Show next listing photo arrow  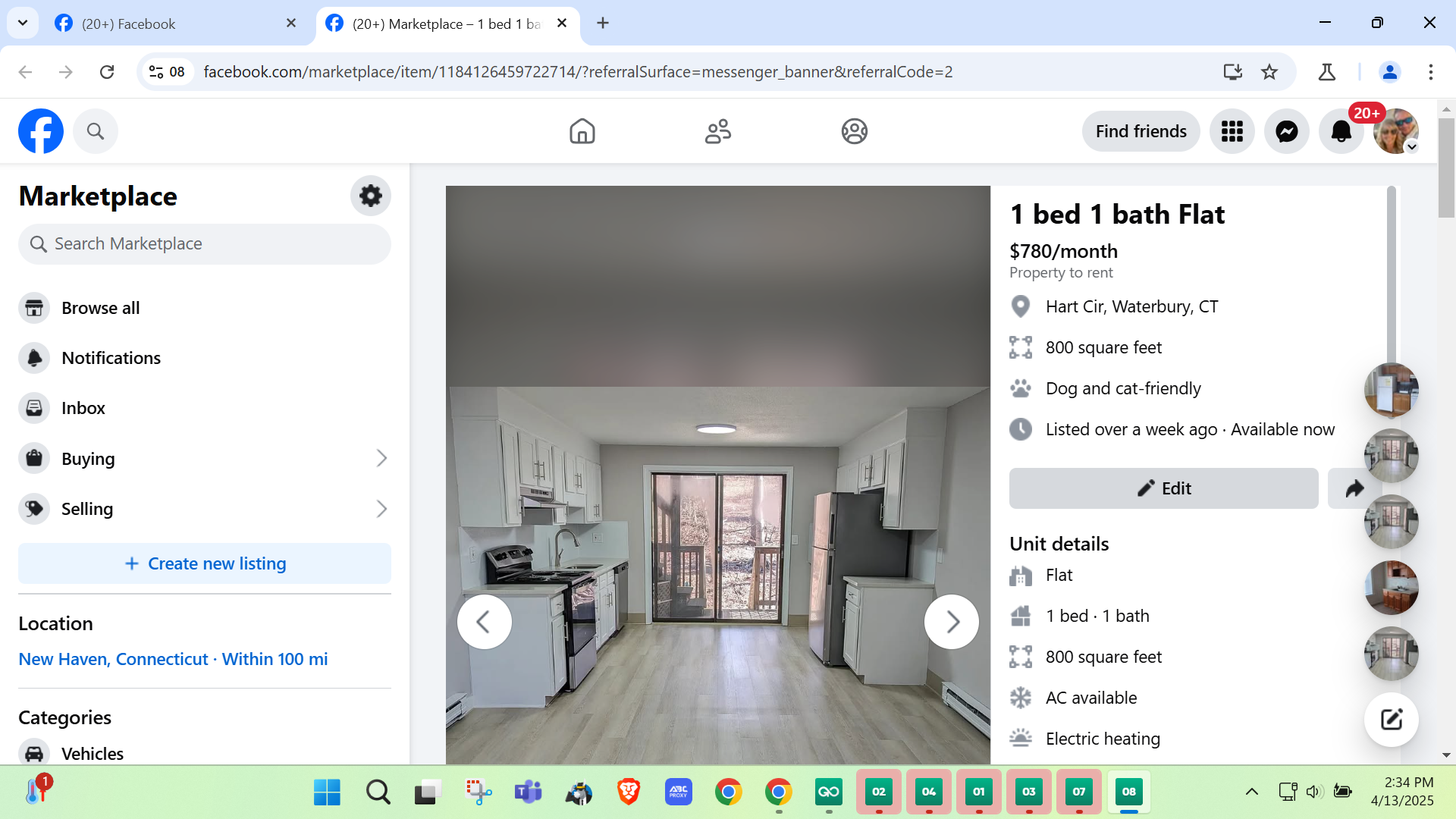pyautogui.click(x=952, y=622)
